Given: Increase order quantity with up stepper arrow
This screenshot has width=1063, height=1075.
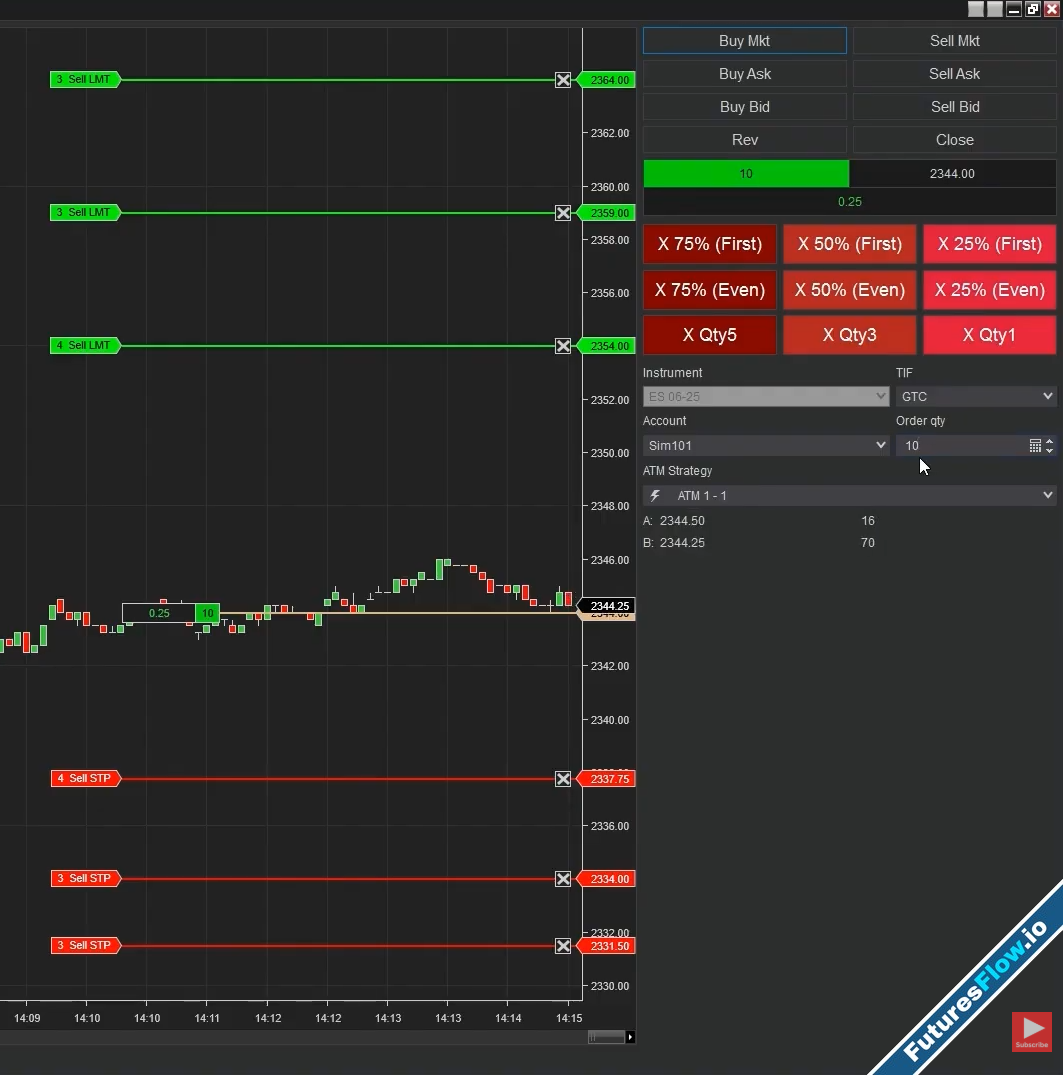Looking at the screenshot, I should click(x=1049, y=441).
